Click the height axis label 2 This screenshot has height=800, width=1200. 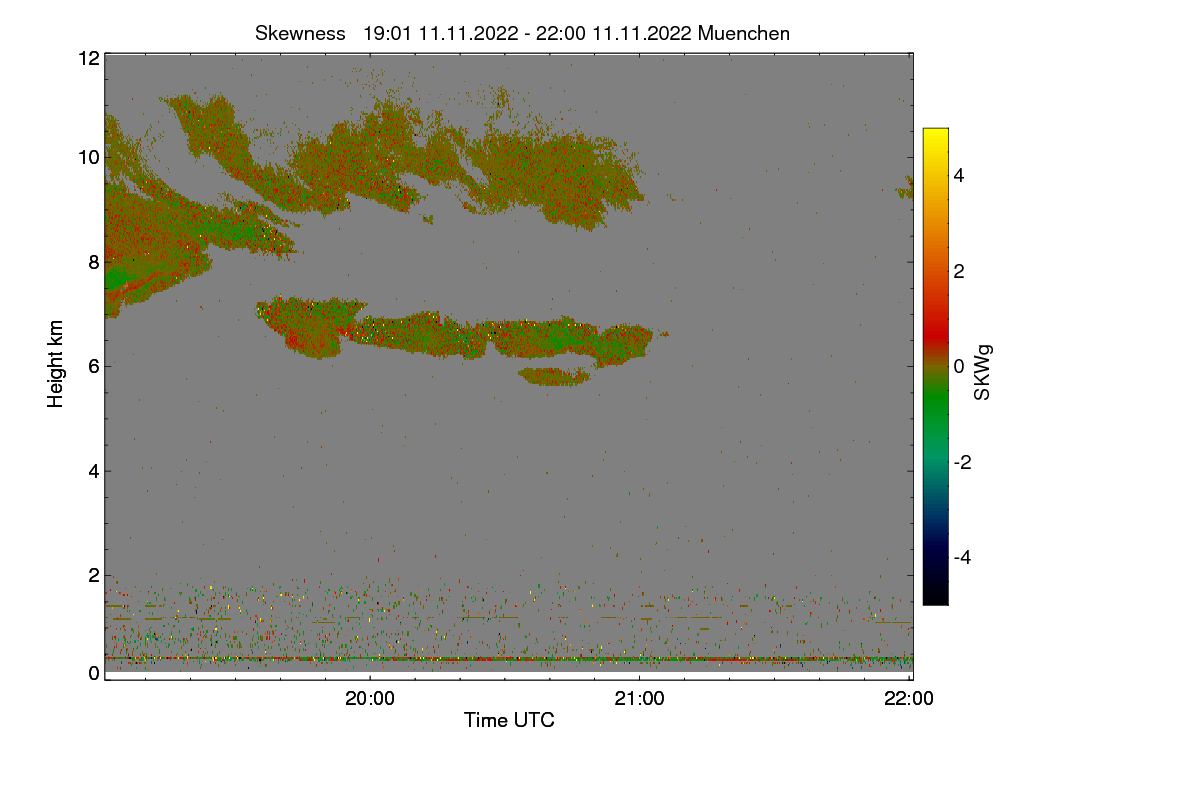pos(93,575)
